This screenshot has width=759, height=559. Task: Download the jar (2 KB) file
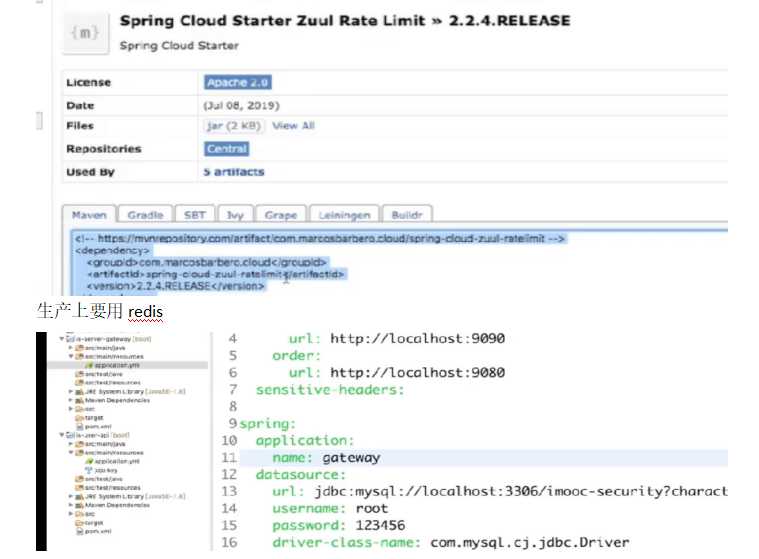pyautogui.click(x=234, y=126)
